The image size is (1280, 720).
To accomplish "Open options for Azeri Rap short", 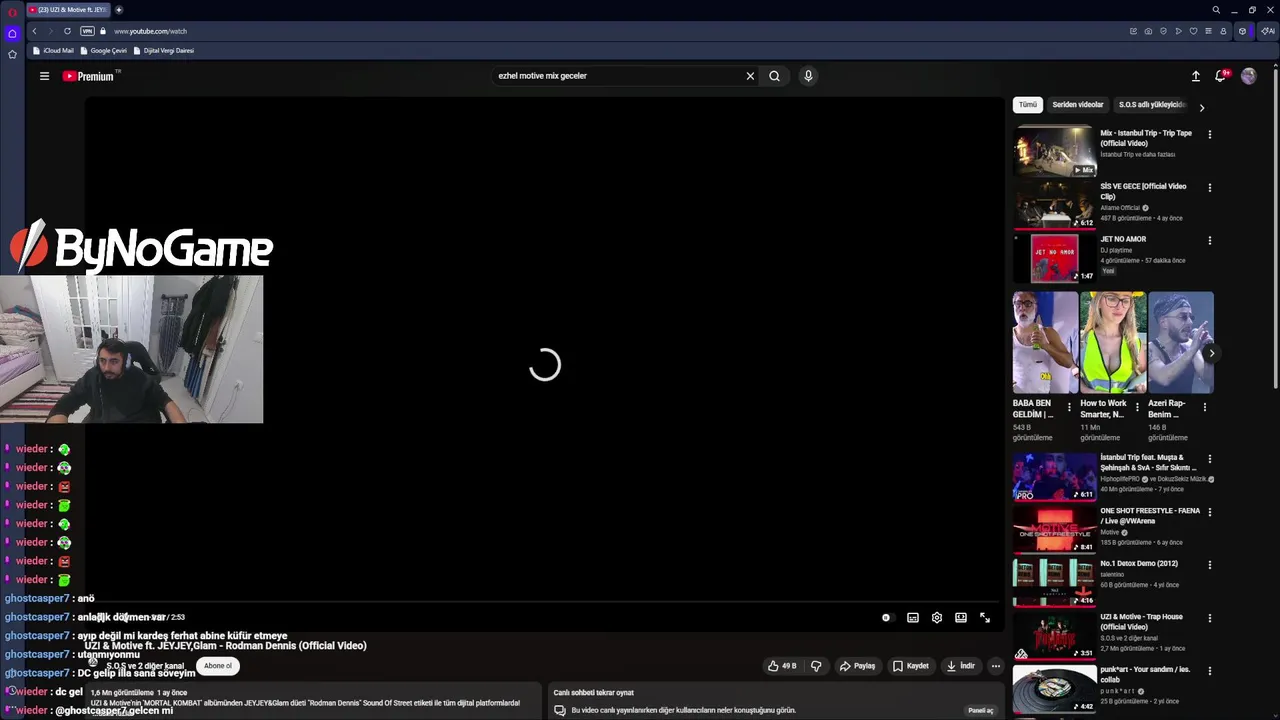I will coord(1204,407).
